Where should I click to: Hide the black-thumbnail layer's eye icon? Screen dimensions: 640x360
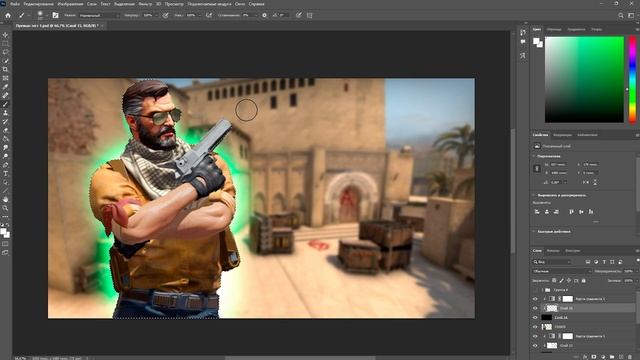[535, 318]
